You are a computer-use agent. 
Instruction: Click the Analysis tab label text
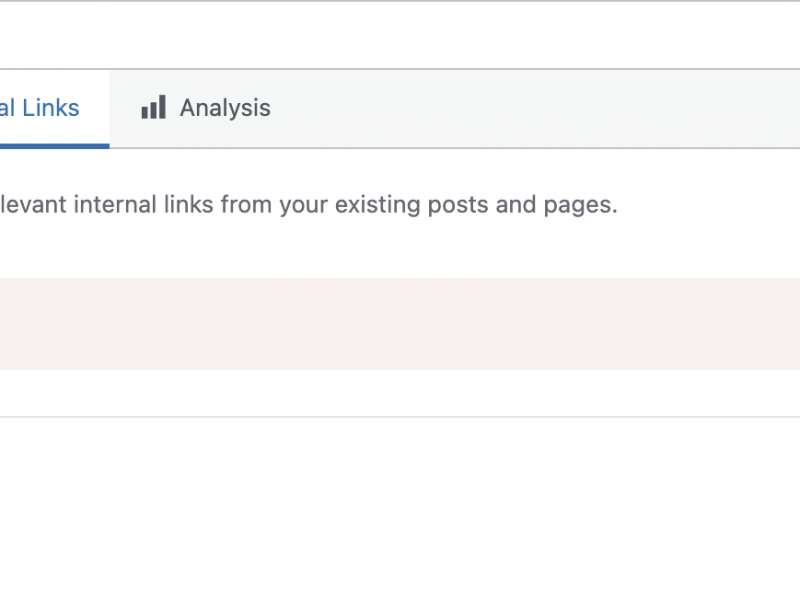[x=224, y=107]
